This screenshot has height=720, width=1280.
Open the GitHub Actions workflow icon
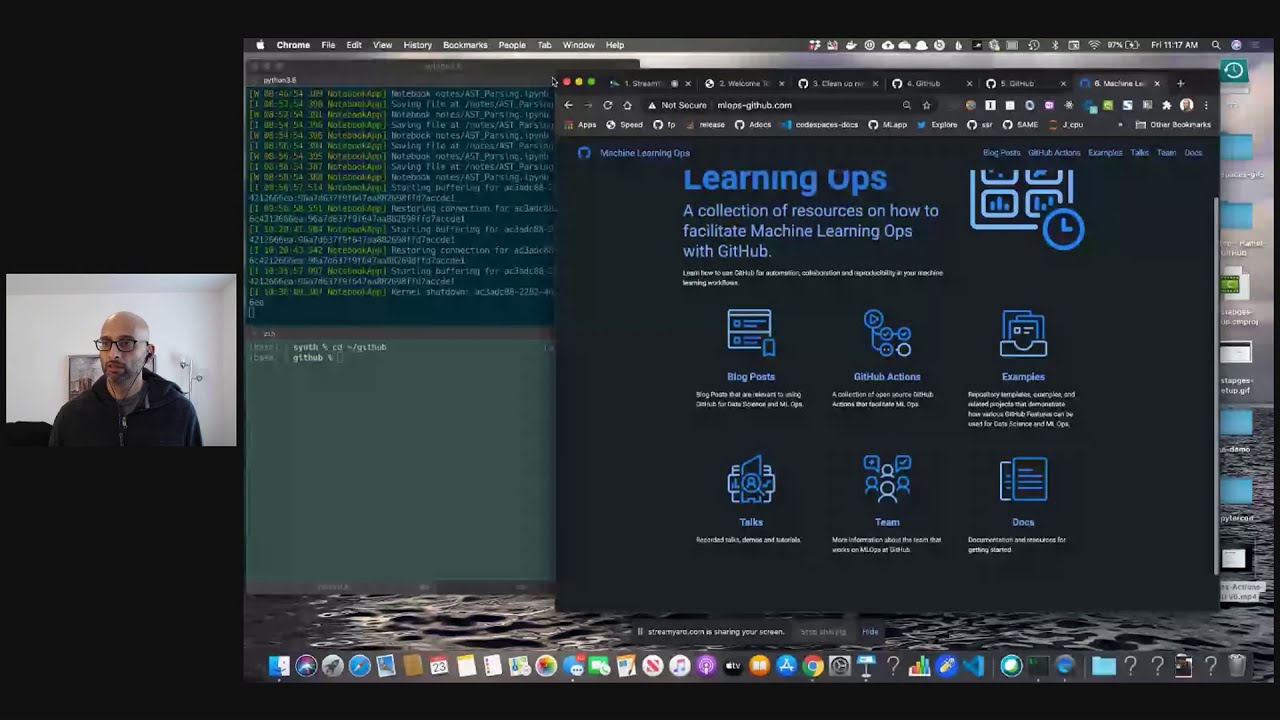pos(887,333)
